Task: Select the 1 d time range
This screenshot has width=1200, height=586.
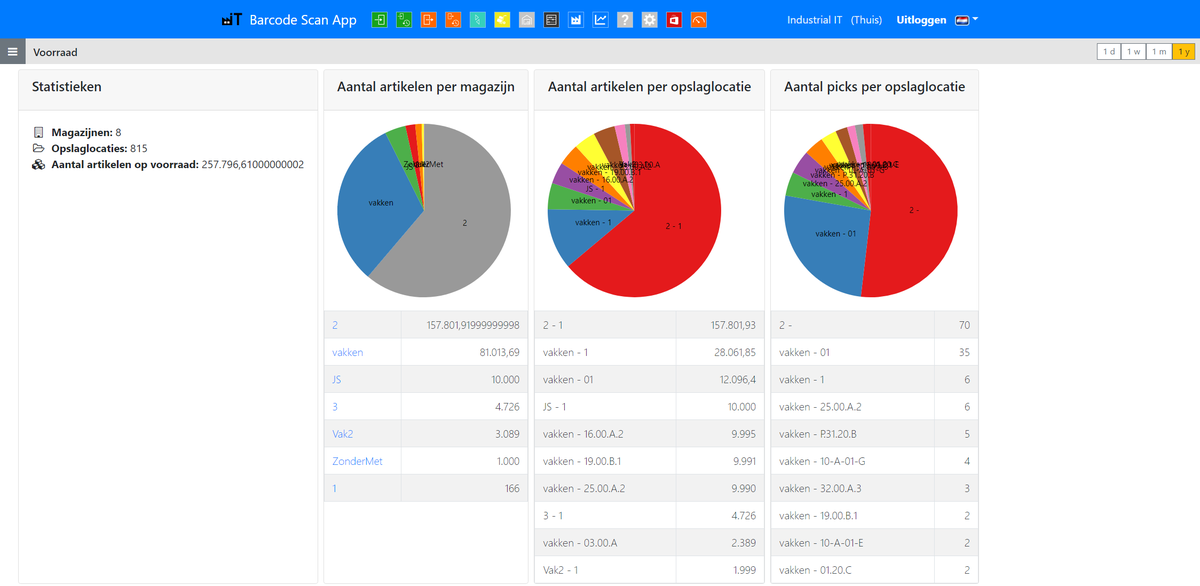Action: [1107, 51]
